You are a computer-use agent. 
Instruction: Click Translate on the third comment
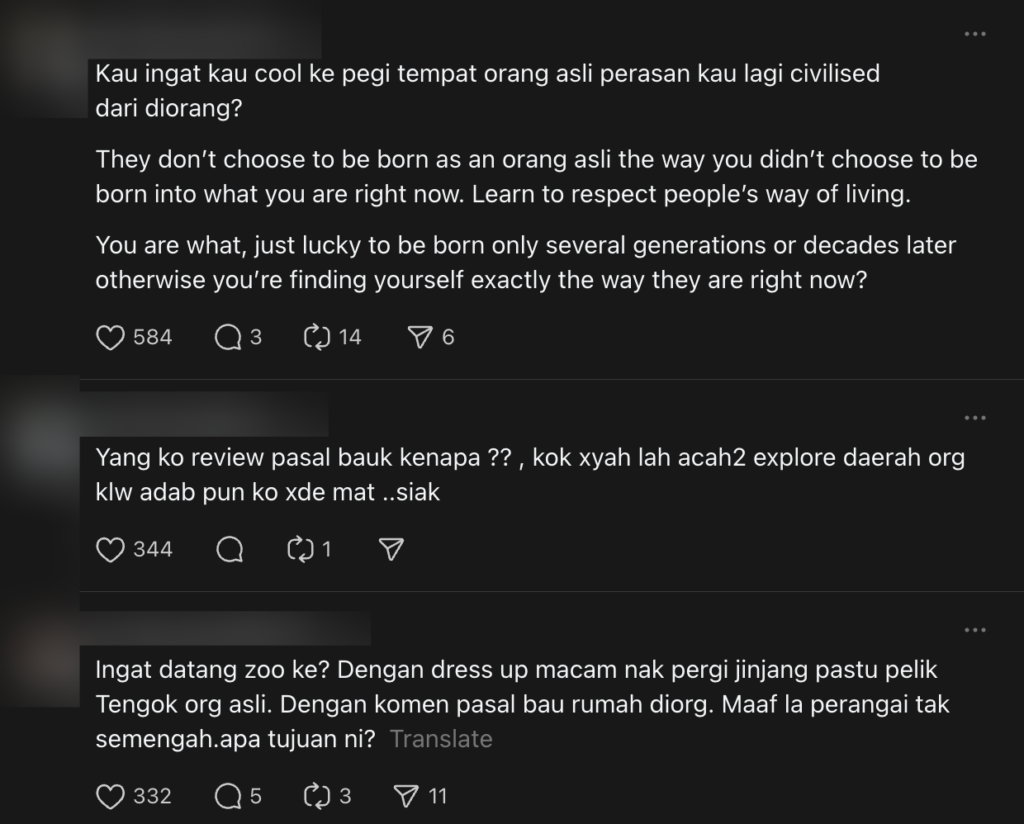coord(441,739)
